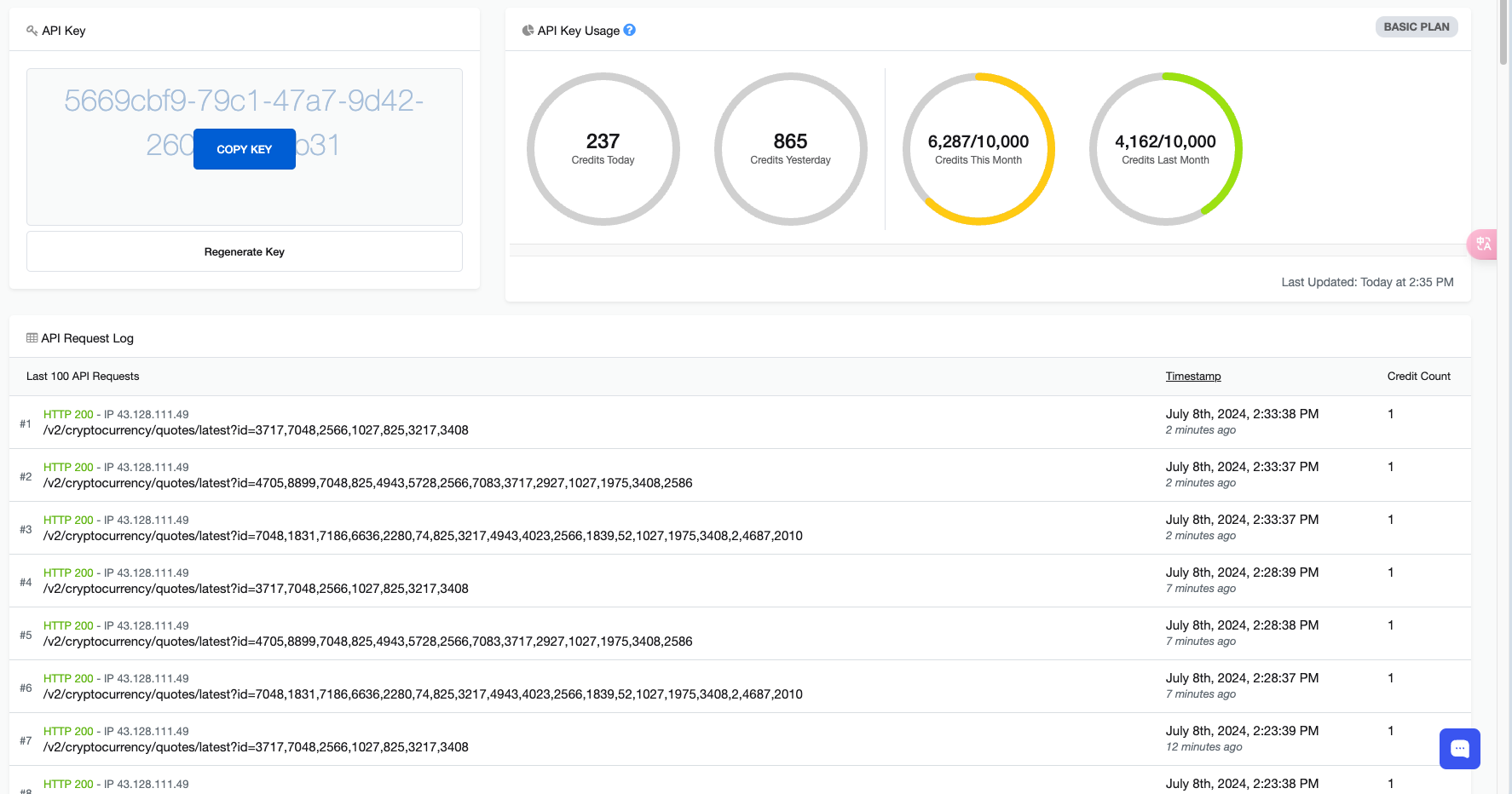The width and height of the screenshot is (1512, 794).
Task: Click the Regenerate Key button
Action: [x=245, y=251]
